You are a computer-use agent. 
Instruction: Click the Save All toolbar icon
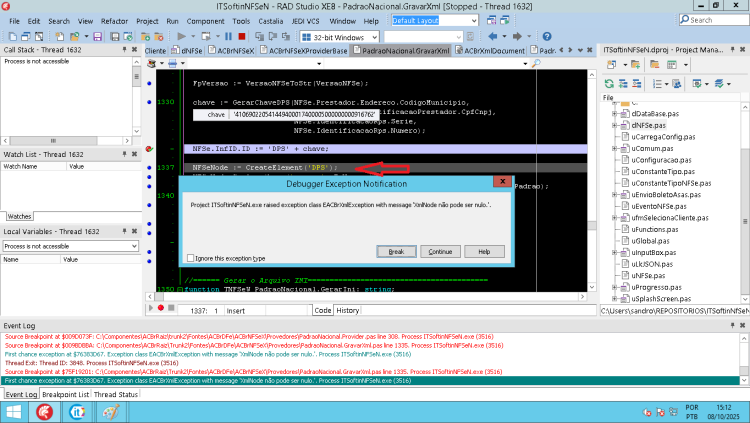(x=115, y=36)
